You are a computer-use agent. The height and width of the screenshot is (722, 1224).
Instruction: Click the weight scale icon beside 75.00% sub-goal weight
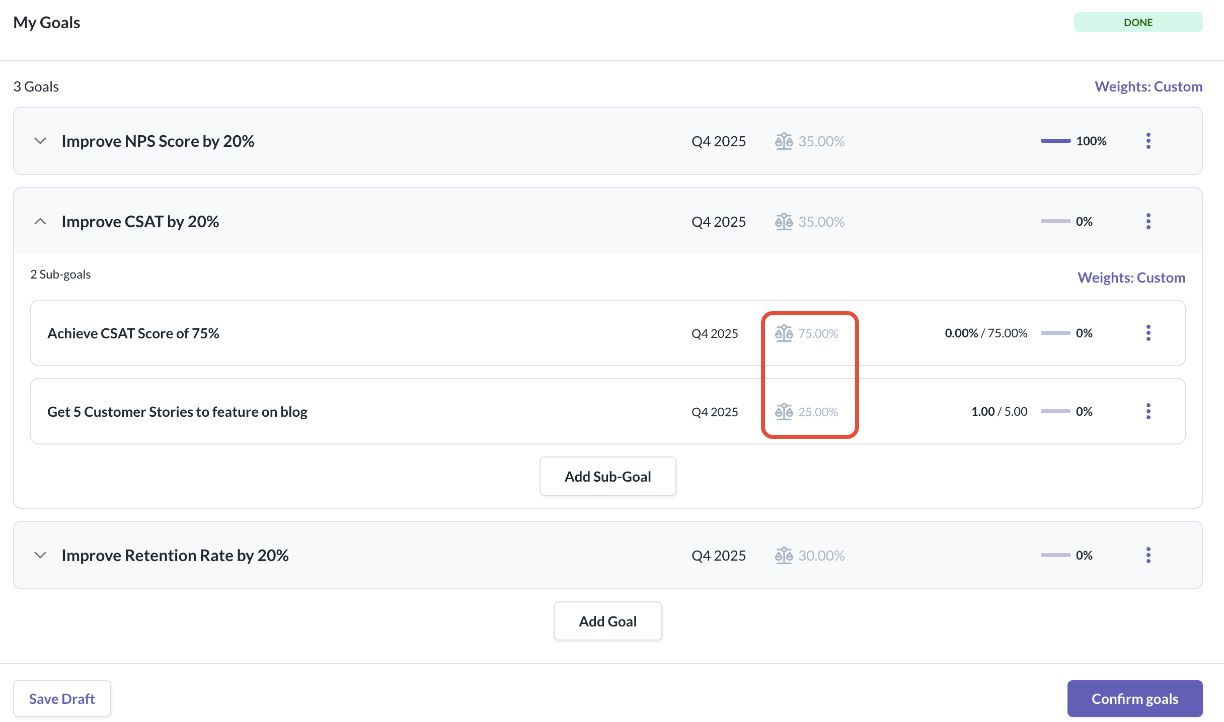pyautogui.click(x=784, y=333)
